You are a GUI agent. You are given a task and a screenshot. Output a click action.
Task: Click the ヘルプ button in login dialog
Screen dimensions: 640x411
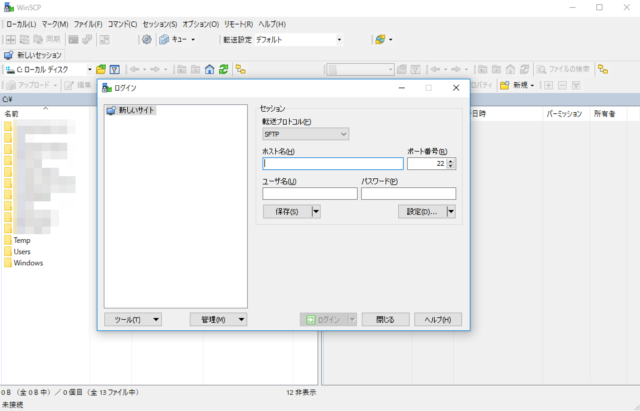tap(437, 319)
